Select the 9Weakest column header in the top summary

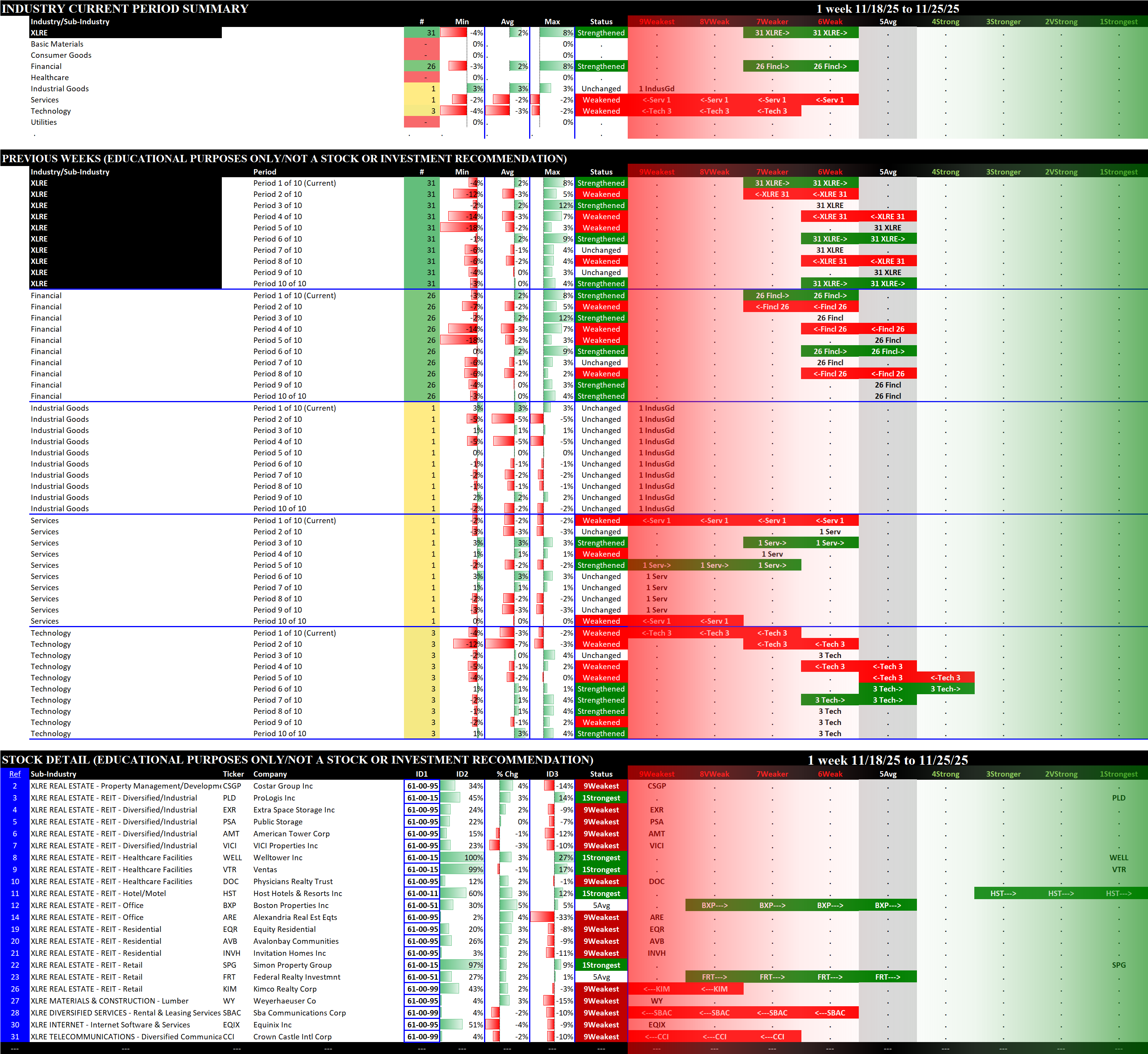pos(656,22)
